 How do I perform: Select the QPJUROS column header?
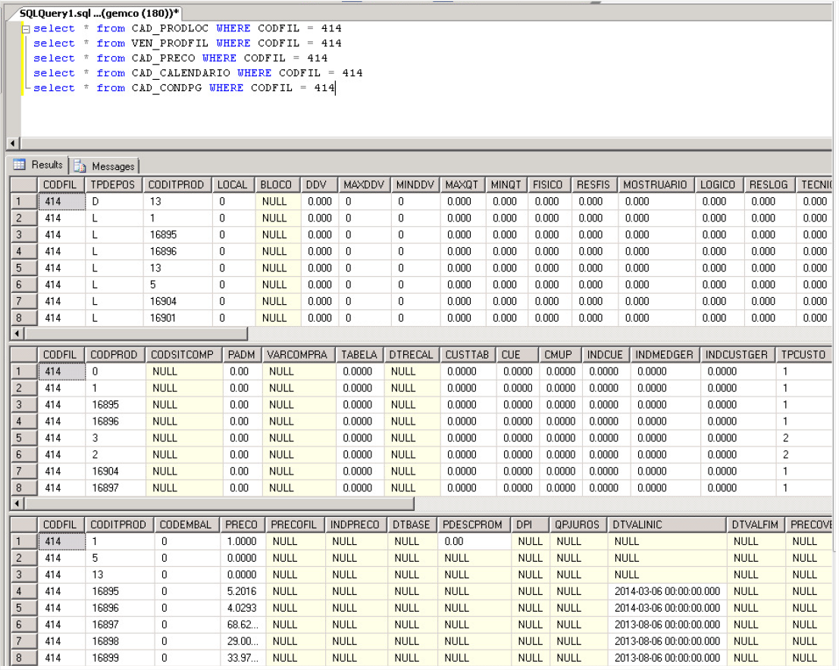578,525
